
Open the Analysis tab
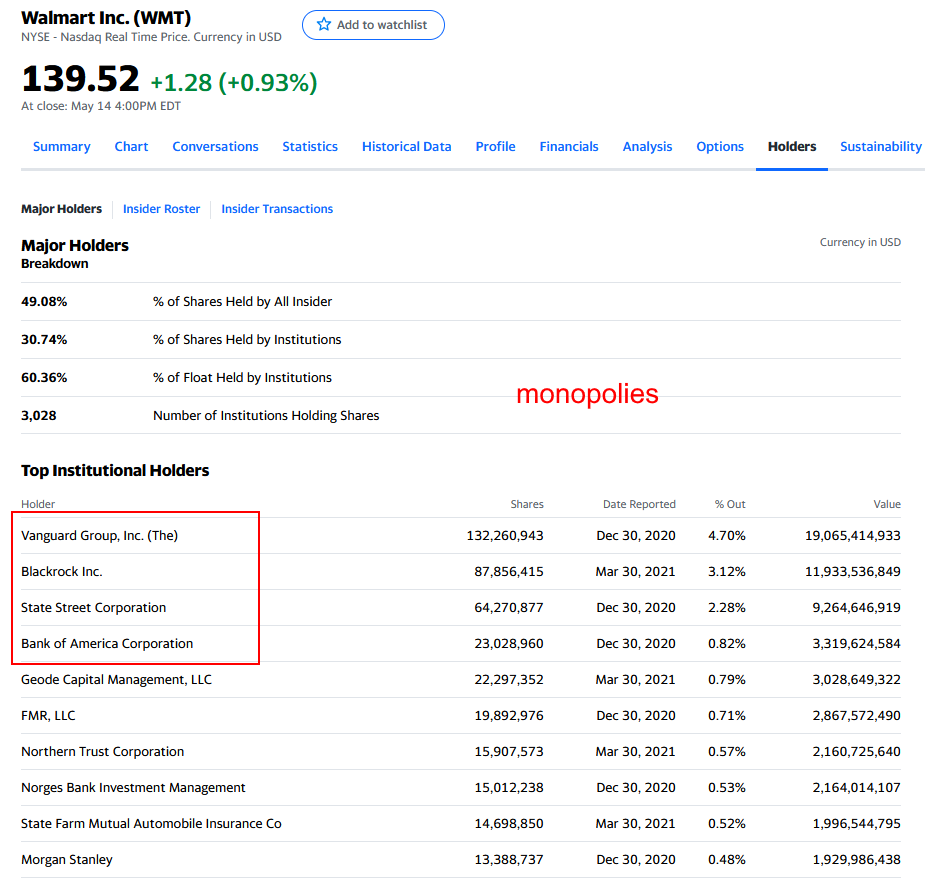tap(647, 146)
